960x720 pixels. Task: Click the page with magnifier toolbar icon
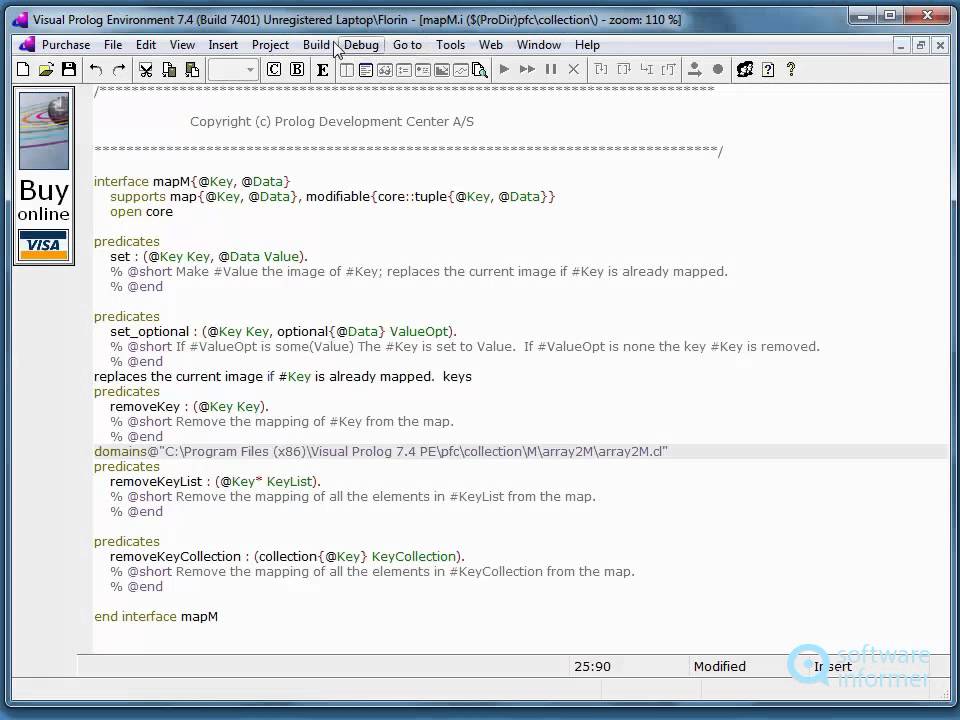[x=480, y=70]
